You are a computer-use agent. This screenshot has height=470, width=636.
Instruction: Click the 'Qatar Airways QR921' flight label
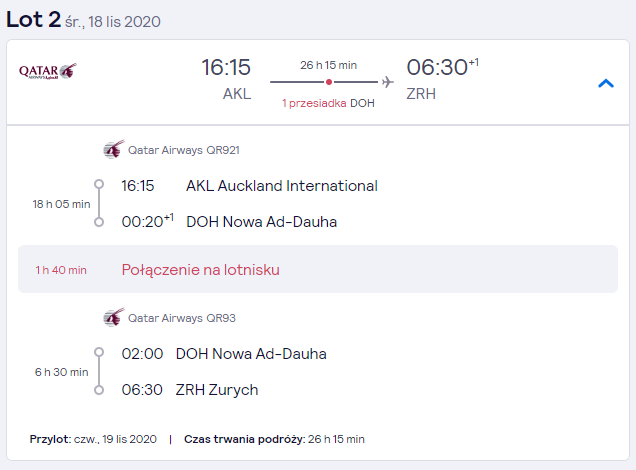[184, 150]
